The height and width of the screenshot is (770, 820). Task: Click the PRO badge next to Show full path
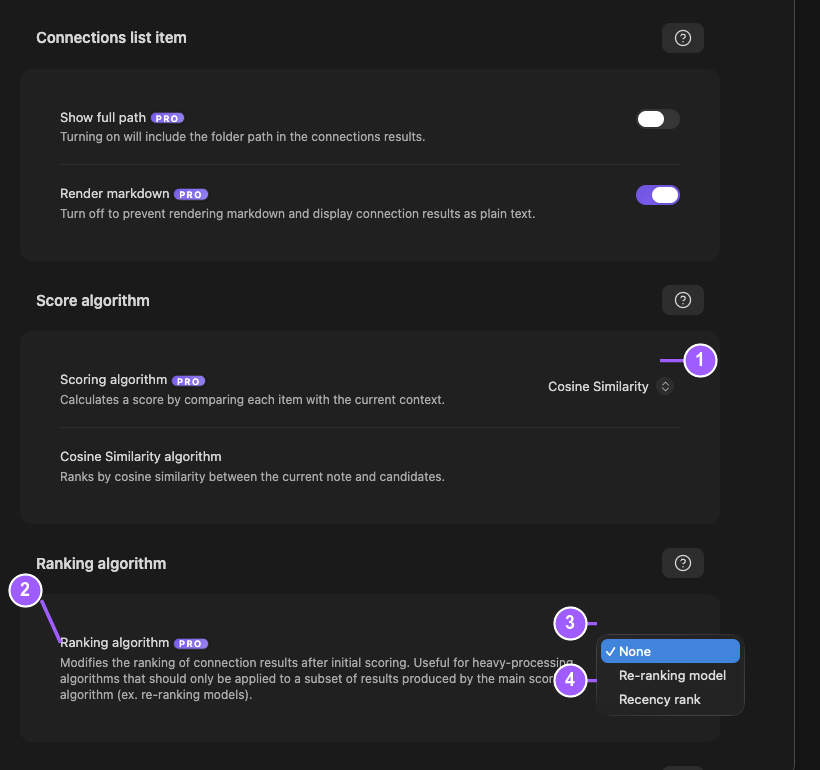click(167, 118)
